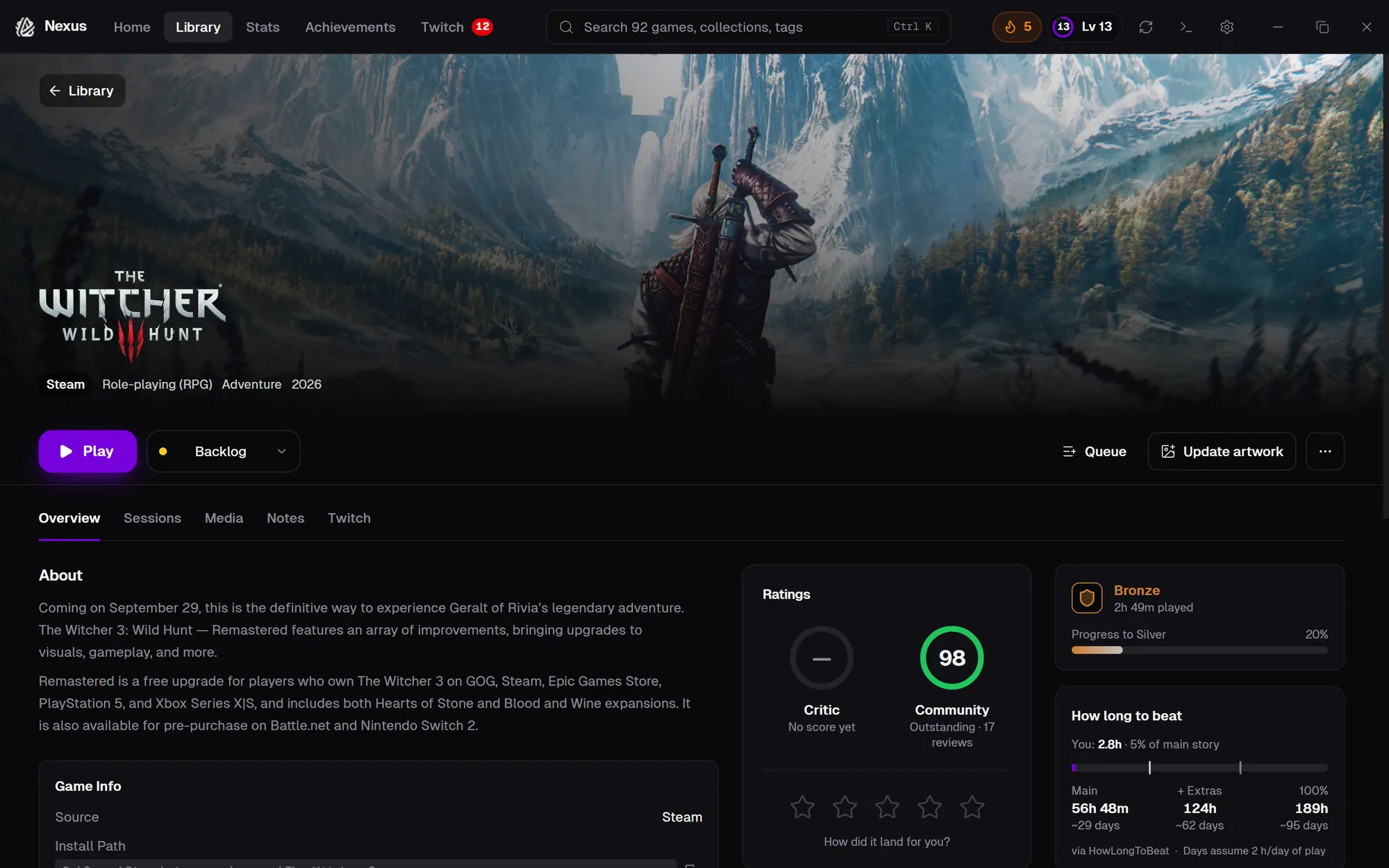Click the Progress to Silver bar
The image size is (1389, 868).
(1199, 650)
